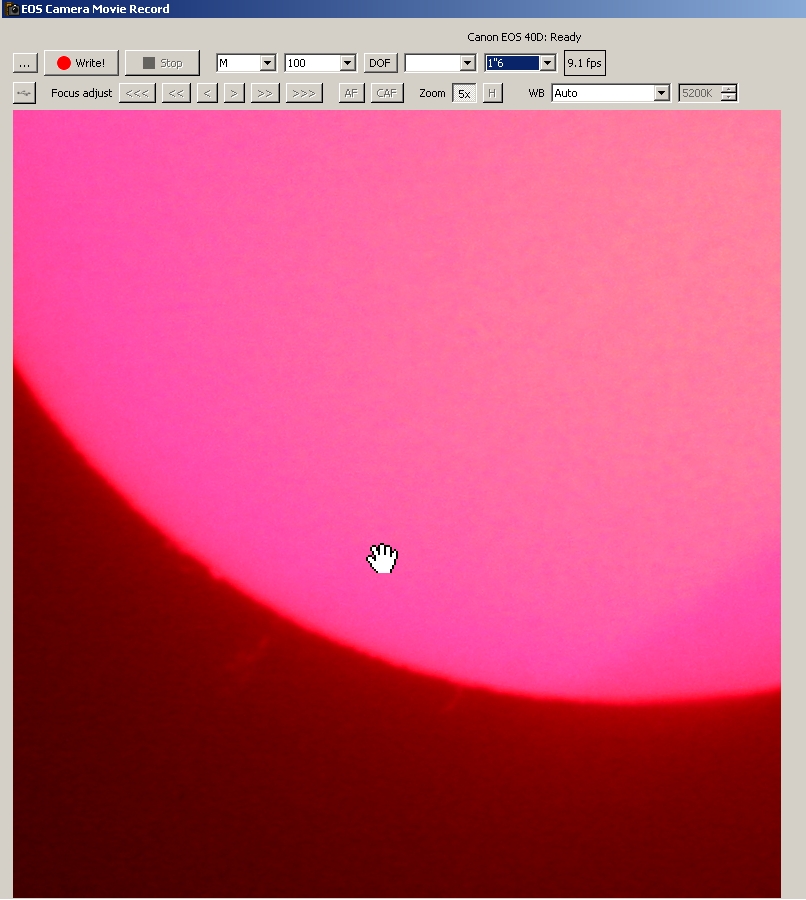806x900 pixels.
Task: Open settings with the ellipsis button
Action: tap(25, 63)
